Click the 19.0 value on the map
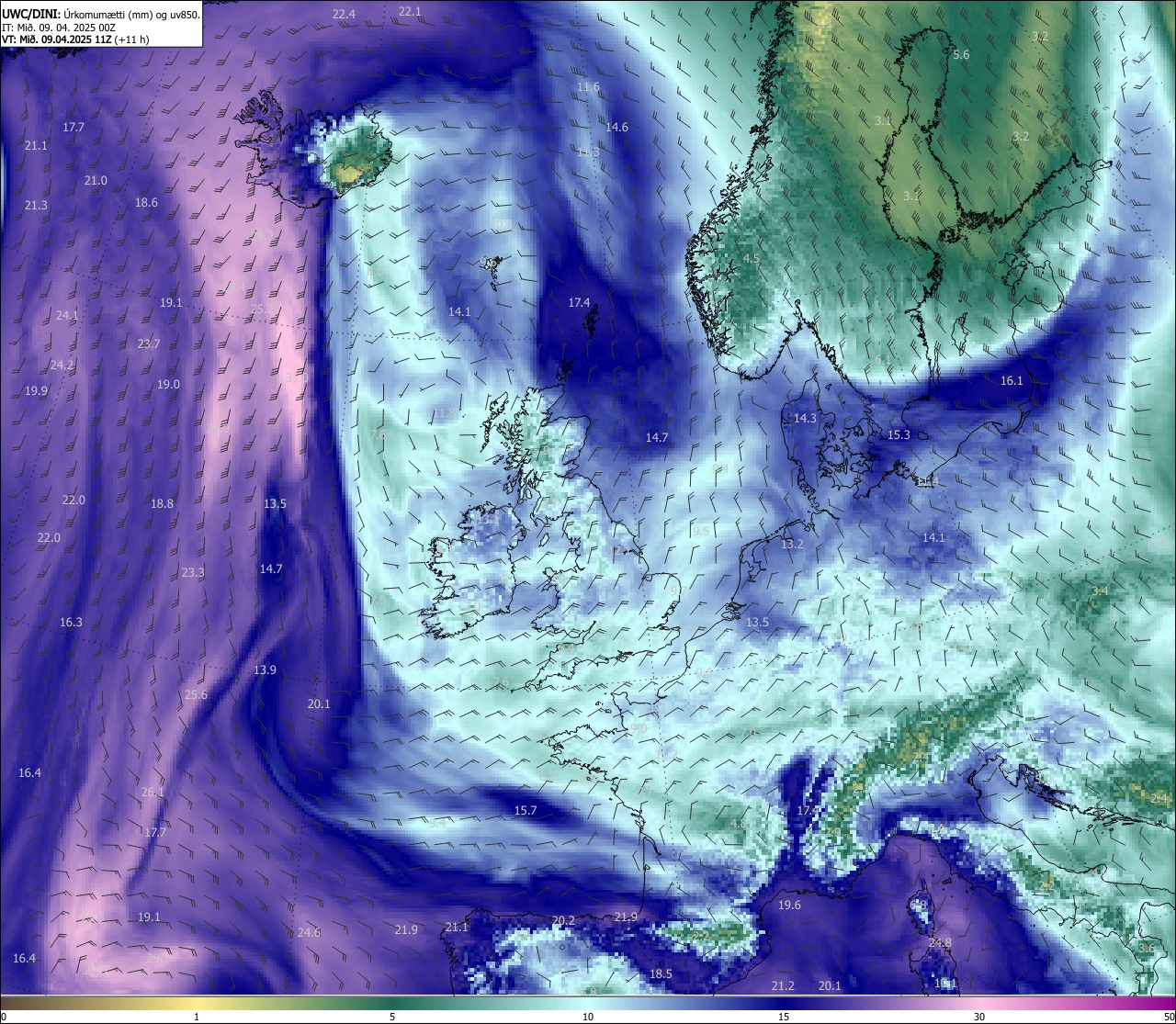The image size is (1176, 1024). (x=168, y=385)
